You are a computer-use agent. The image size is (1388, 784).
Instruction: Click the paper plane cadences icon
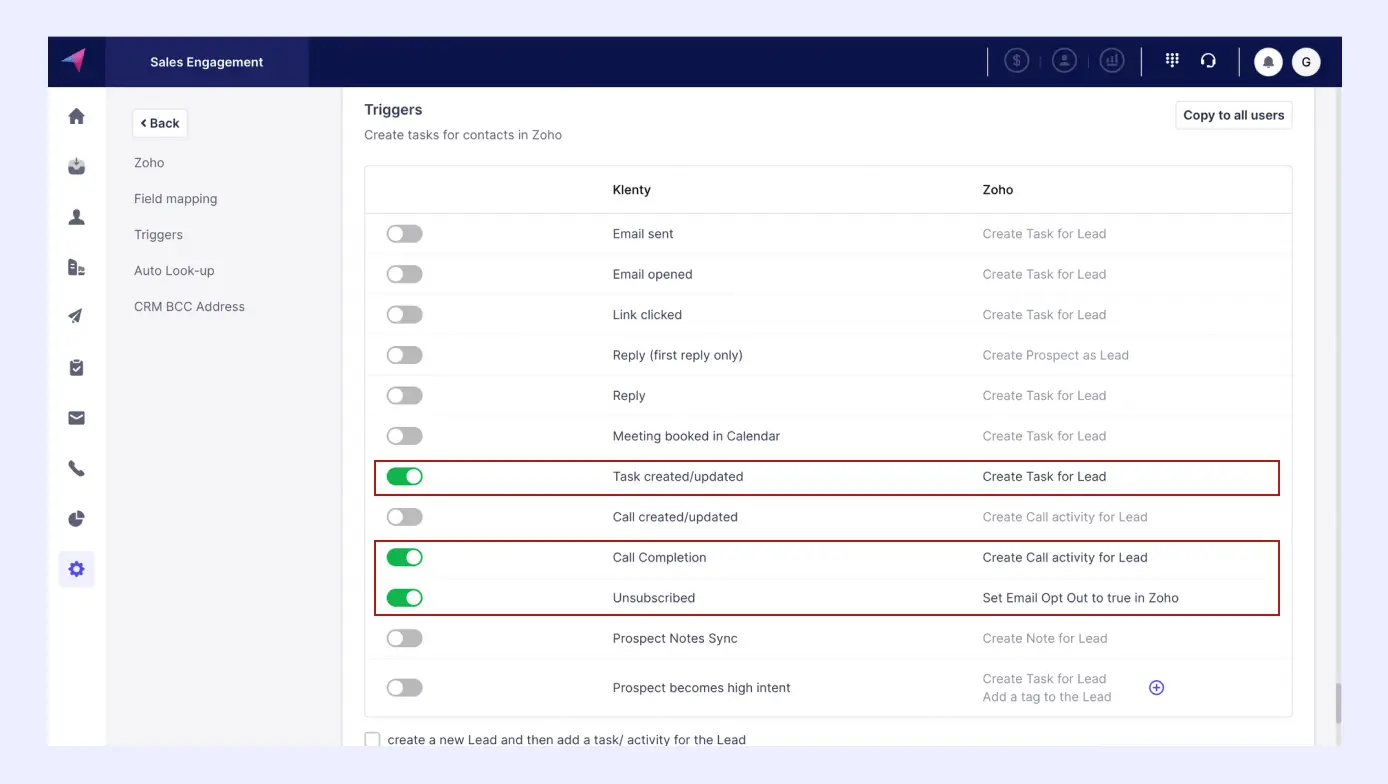pos(76,317)
